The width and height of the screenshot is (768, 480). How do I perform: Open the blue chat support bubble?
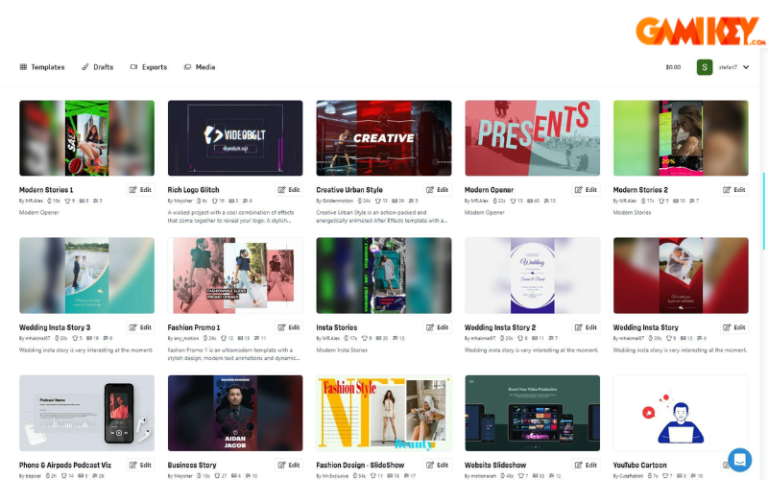(739, 459)
